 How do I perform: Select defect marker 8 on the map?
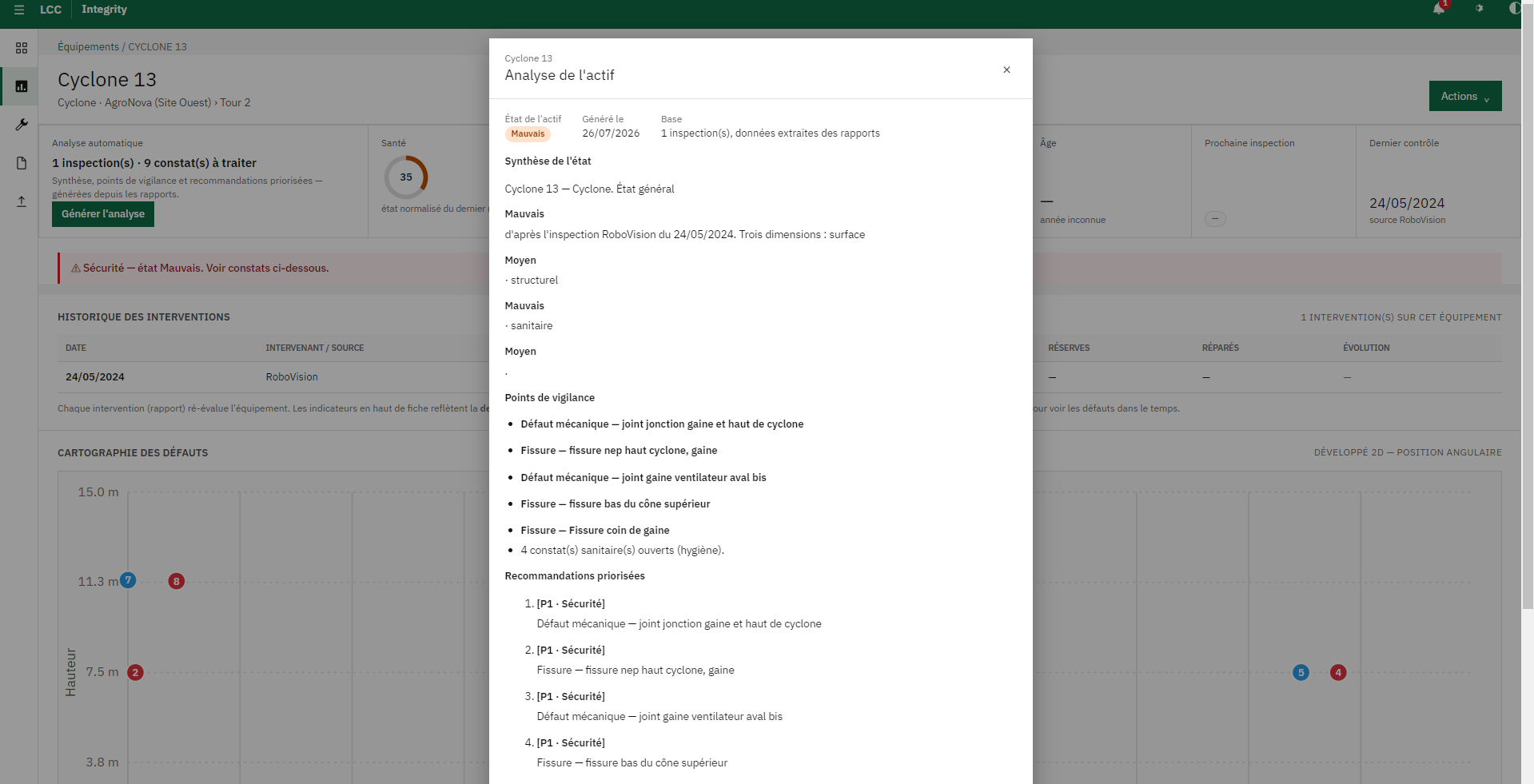coord(177,581)
